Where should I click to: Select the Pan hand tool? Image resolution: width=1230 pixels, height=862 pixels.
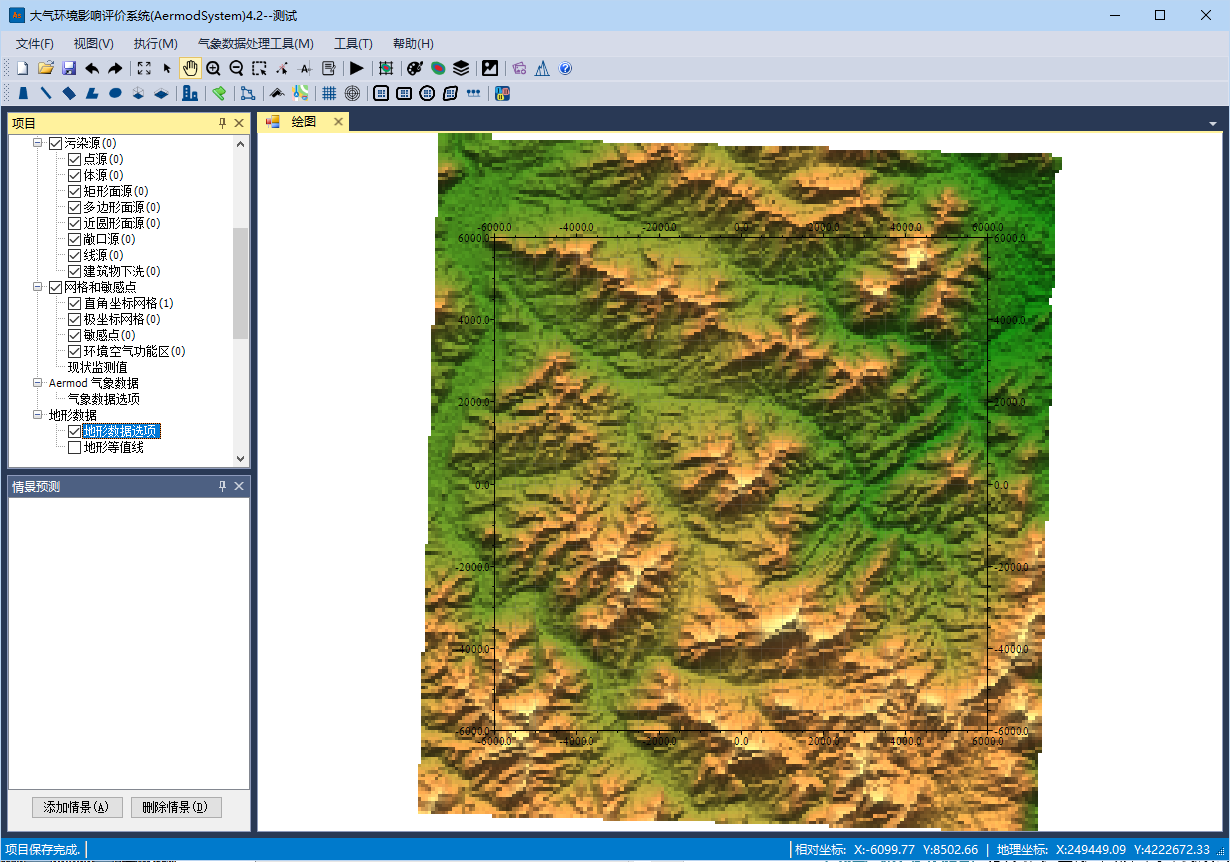pos(190,68)
